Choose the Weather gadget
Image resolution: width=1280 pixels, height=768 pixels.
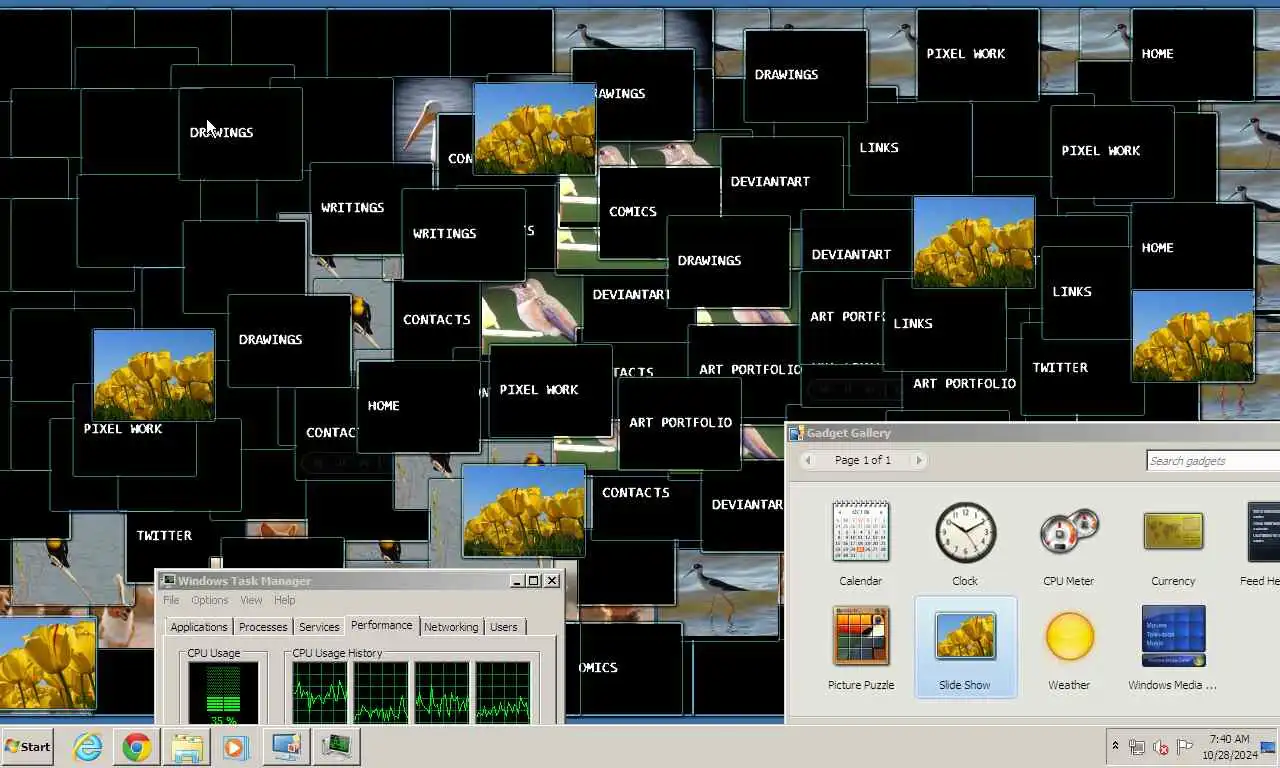click(x=1069, y=647)
